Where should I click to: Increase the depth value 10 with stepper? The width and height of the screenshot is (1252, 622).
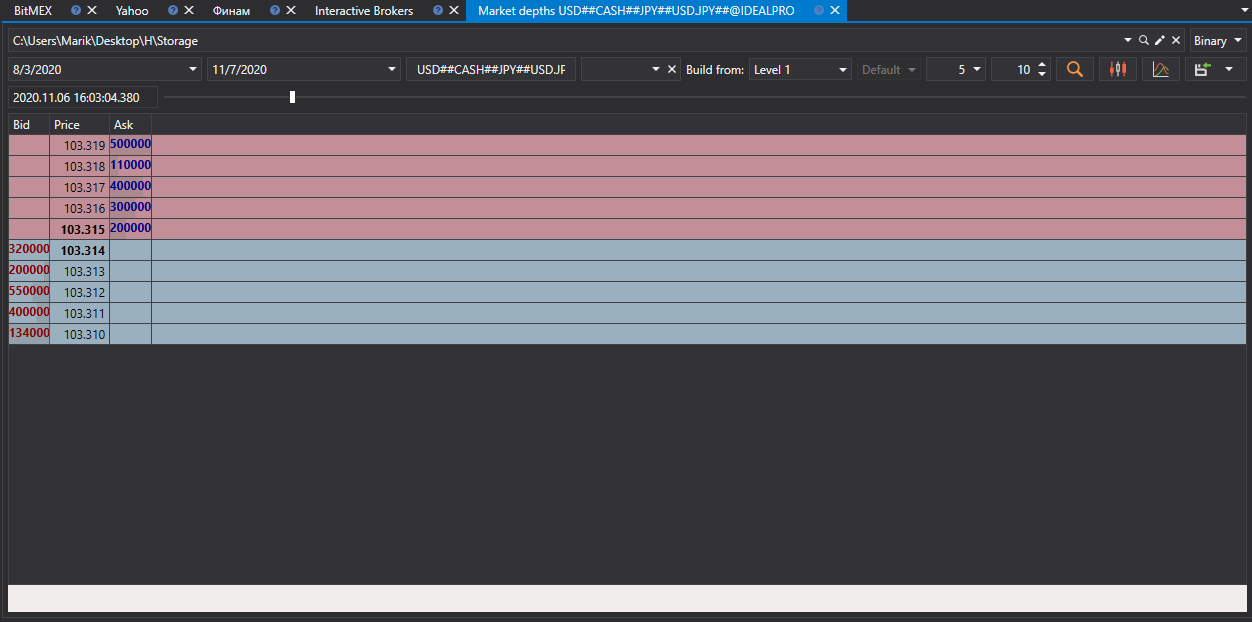[1043, 65]
